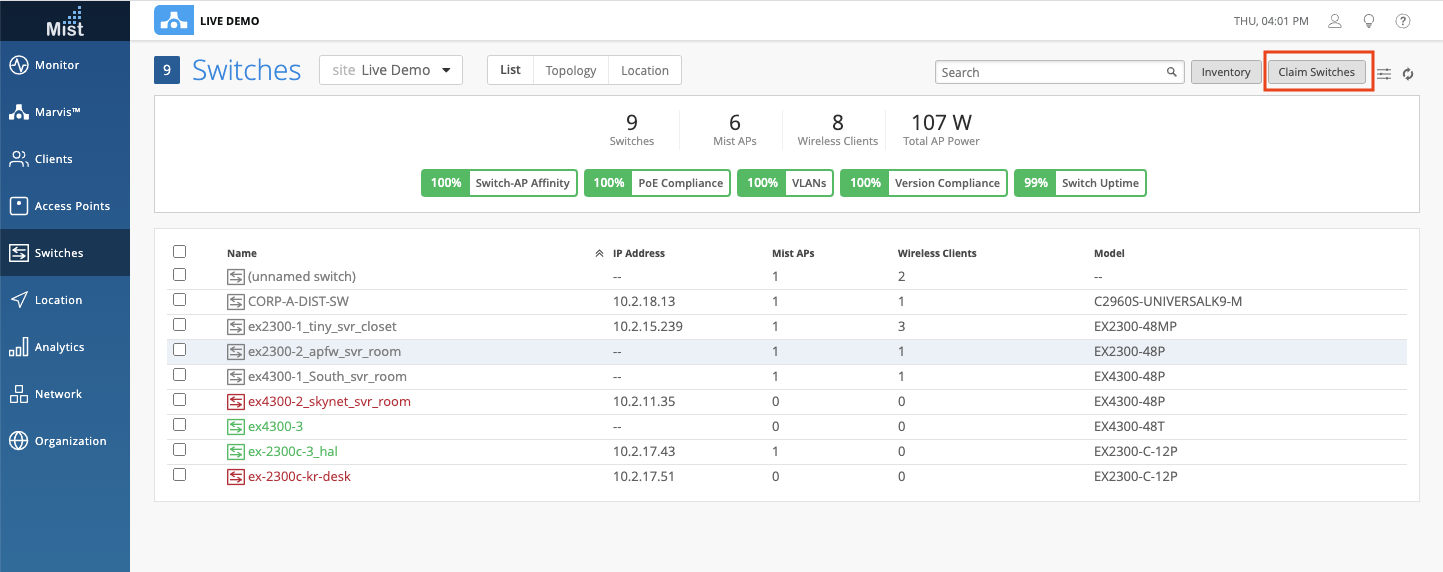Click the Inventory button
Image resolution: width=1443 pixels, height=572 pixels.
pyautogui.click(x=1225, y=72)
